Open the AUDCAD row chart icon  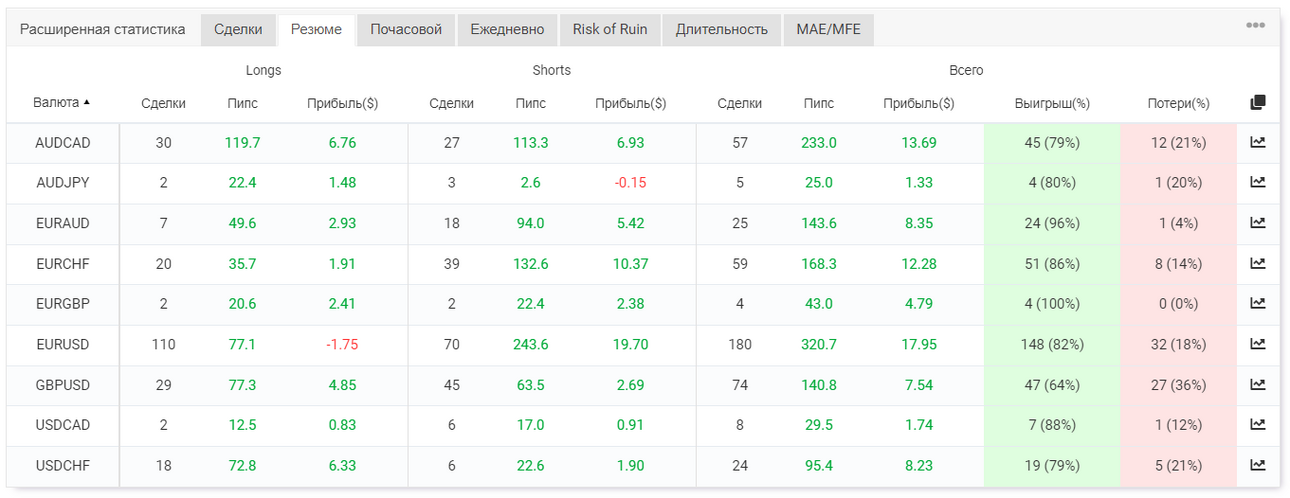[x=1257, y=143]
